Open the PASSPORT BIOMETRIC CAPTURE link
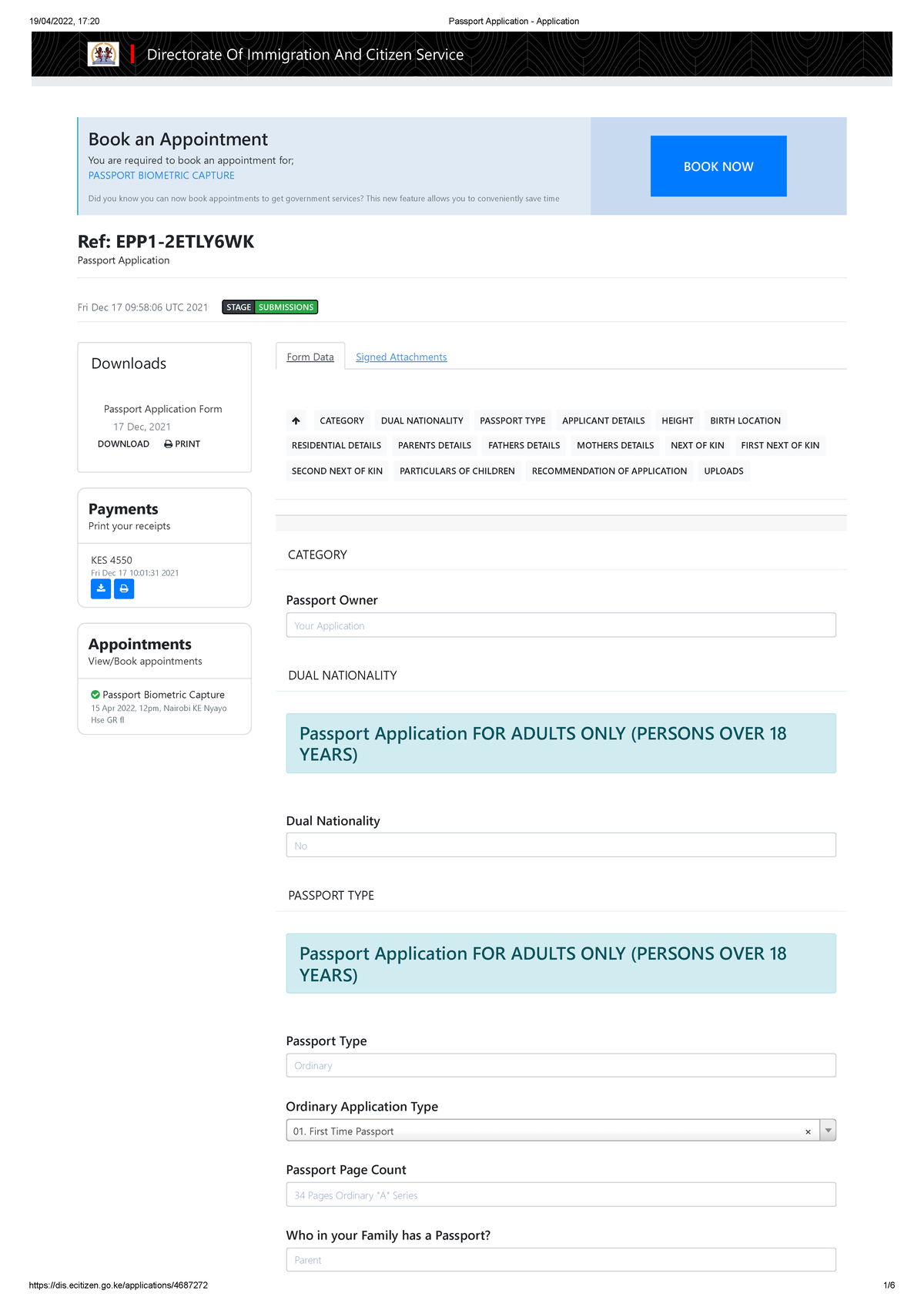The image size is (924, 1307). click(162, 176)
